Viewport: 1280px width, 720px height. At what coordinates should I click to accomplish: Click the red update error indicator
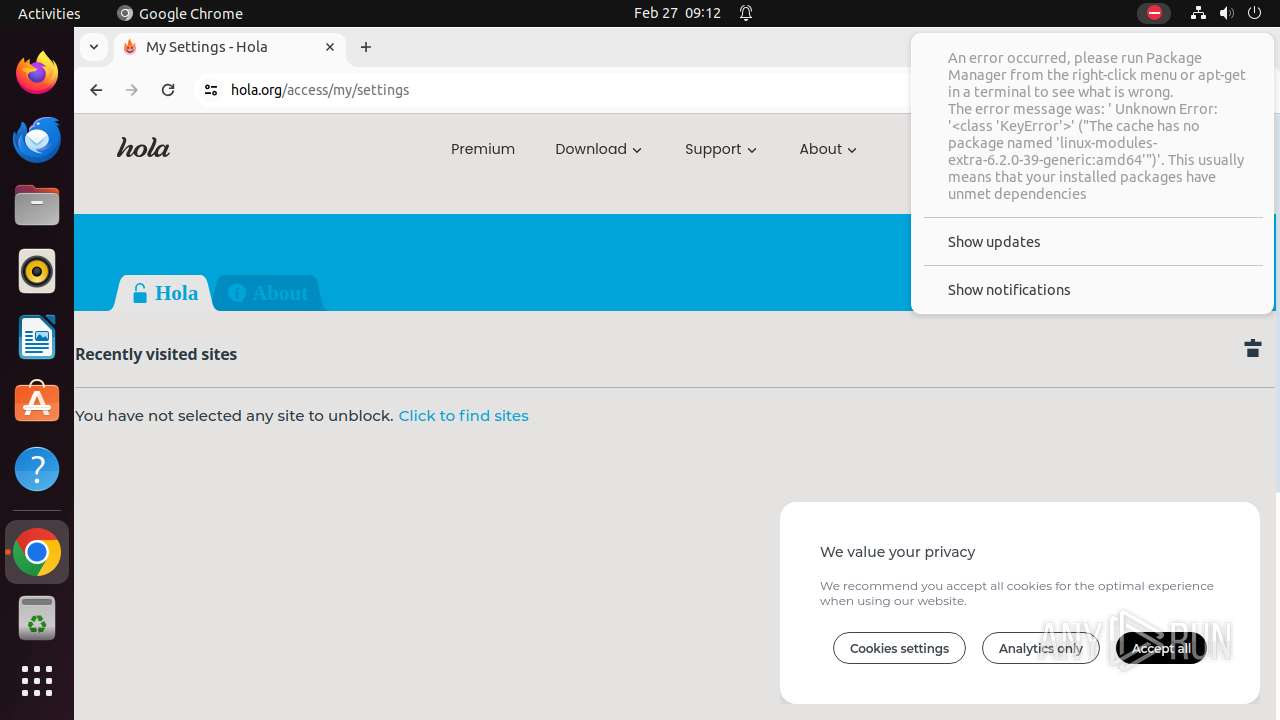pyautogui.click(x=1154, y=13)
